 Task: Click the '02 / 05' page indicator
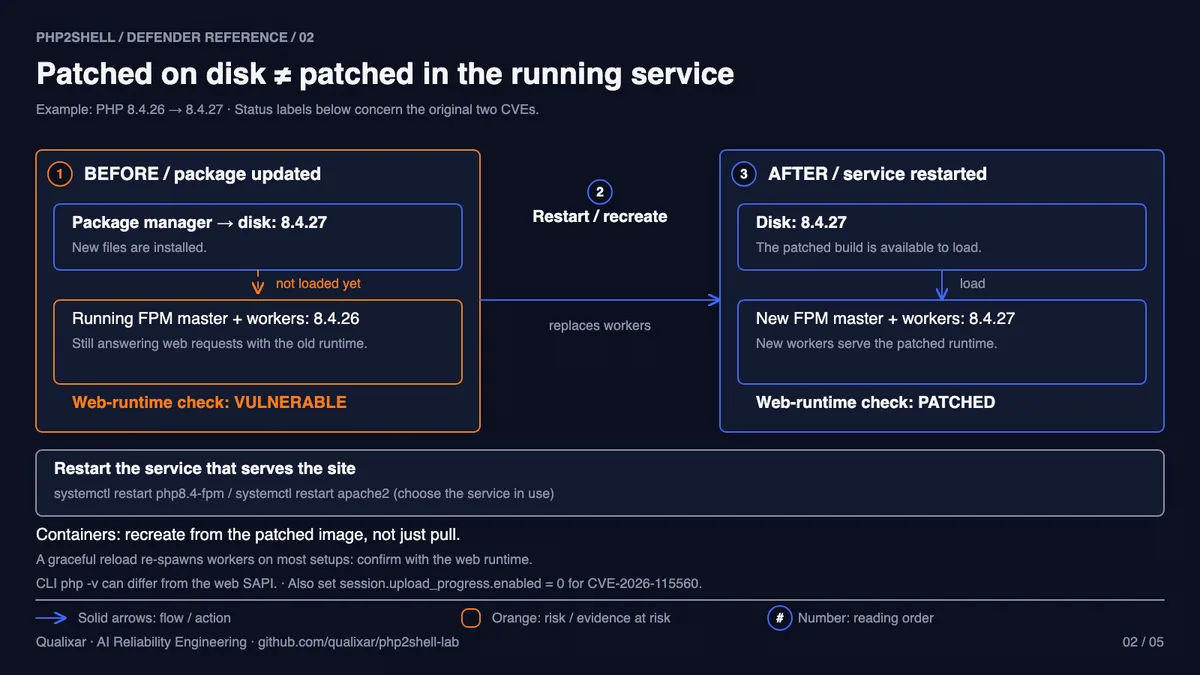pyautogui.click(x=1143, y=642)
